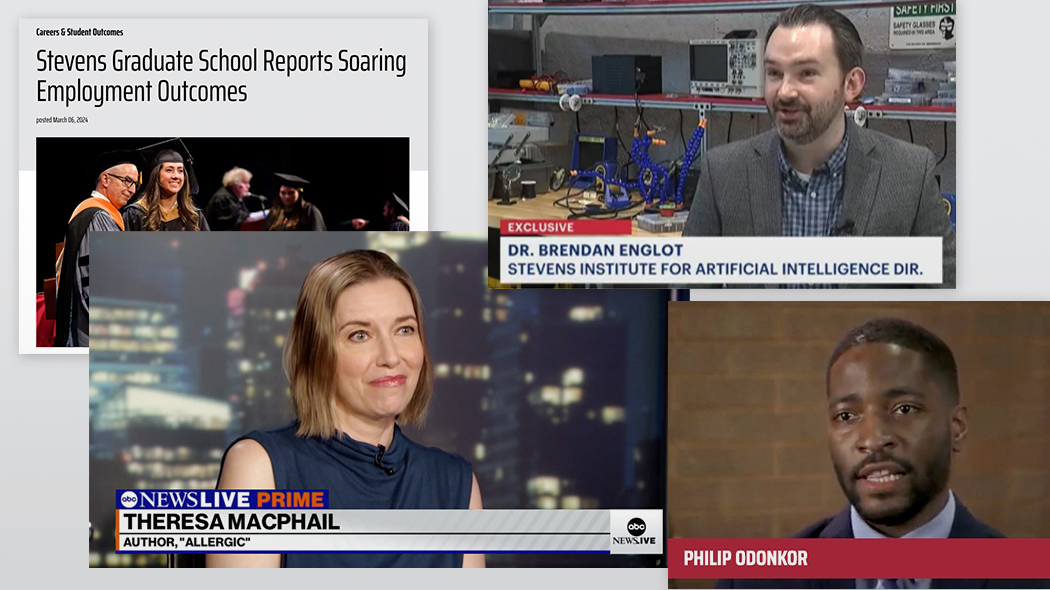The width and height of the screenshot is (1050, 590).
Task: Click the Safety First sign in lab
Action: 922,23
